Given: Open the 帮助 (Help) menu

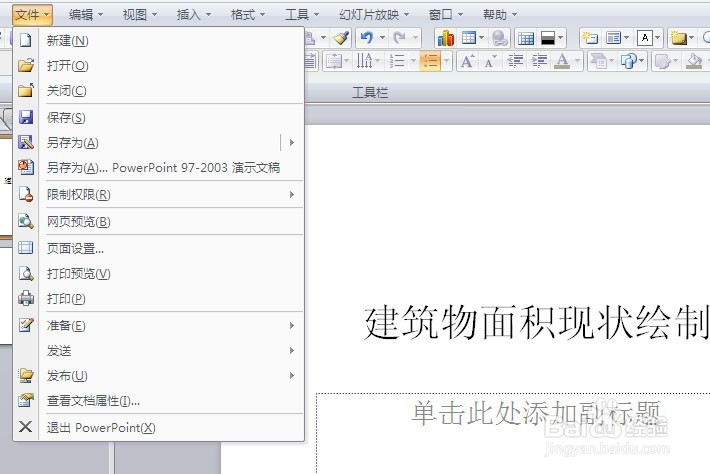Looking at the screenshot, I should click(500, 15).
